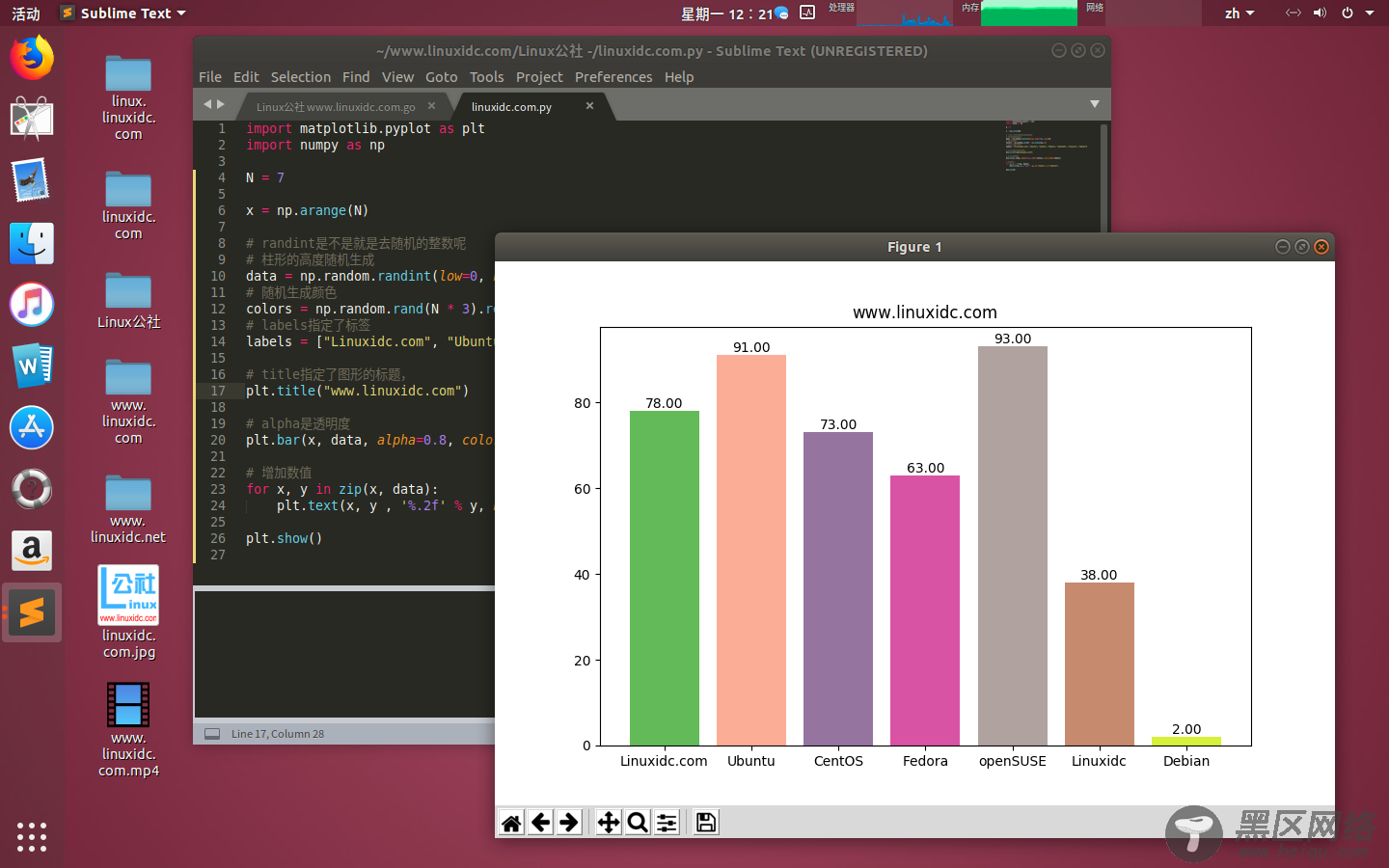This screenshot has height=868, width=1389.
Task: Open the Edit menu in Sublime Text
Action: [x=246, y=77]
